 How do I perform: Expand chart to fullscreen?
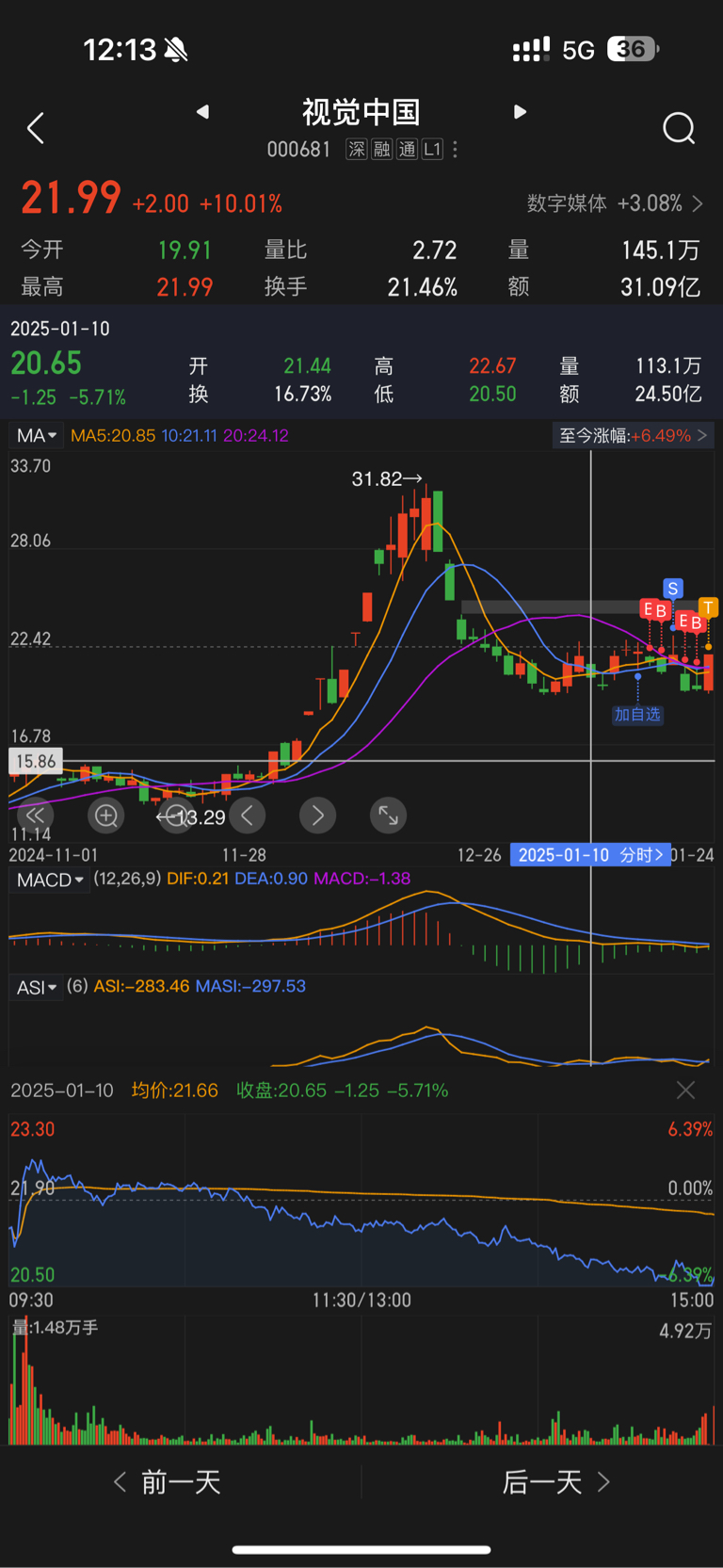(x=388, y=816)
